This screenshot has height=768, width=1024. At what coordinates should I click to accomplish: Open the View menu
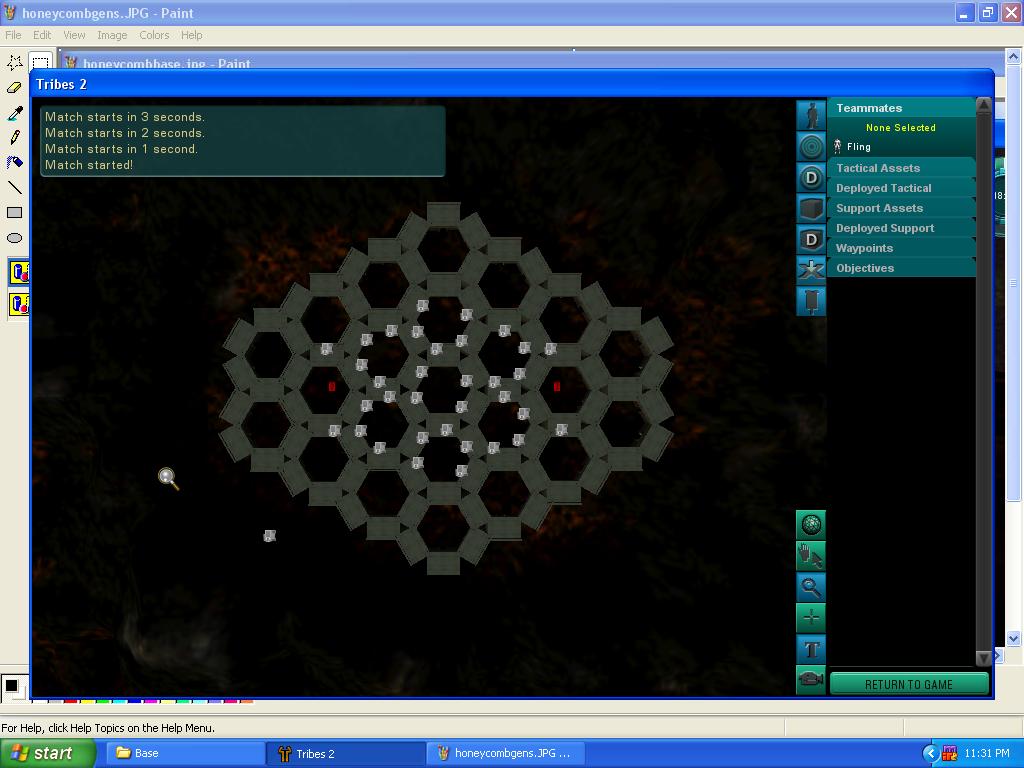(74, 35)
